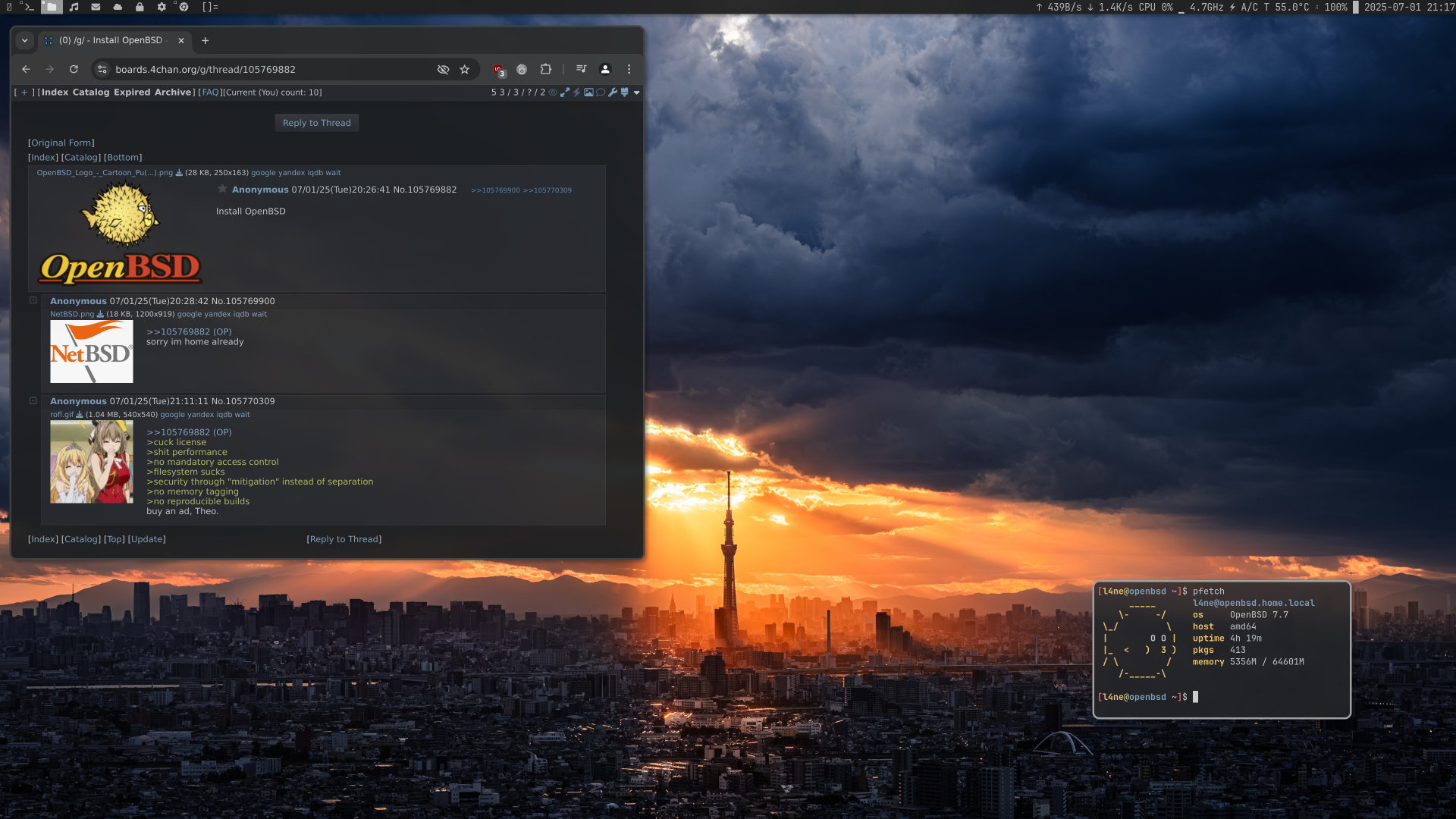Go back in the browser
The height and width of the screenshot is (819, 1456).
[26, 69]
